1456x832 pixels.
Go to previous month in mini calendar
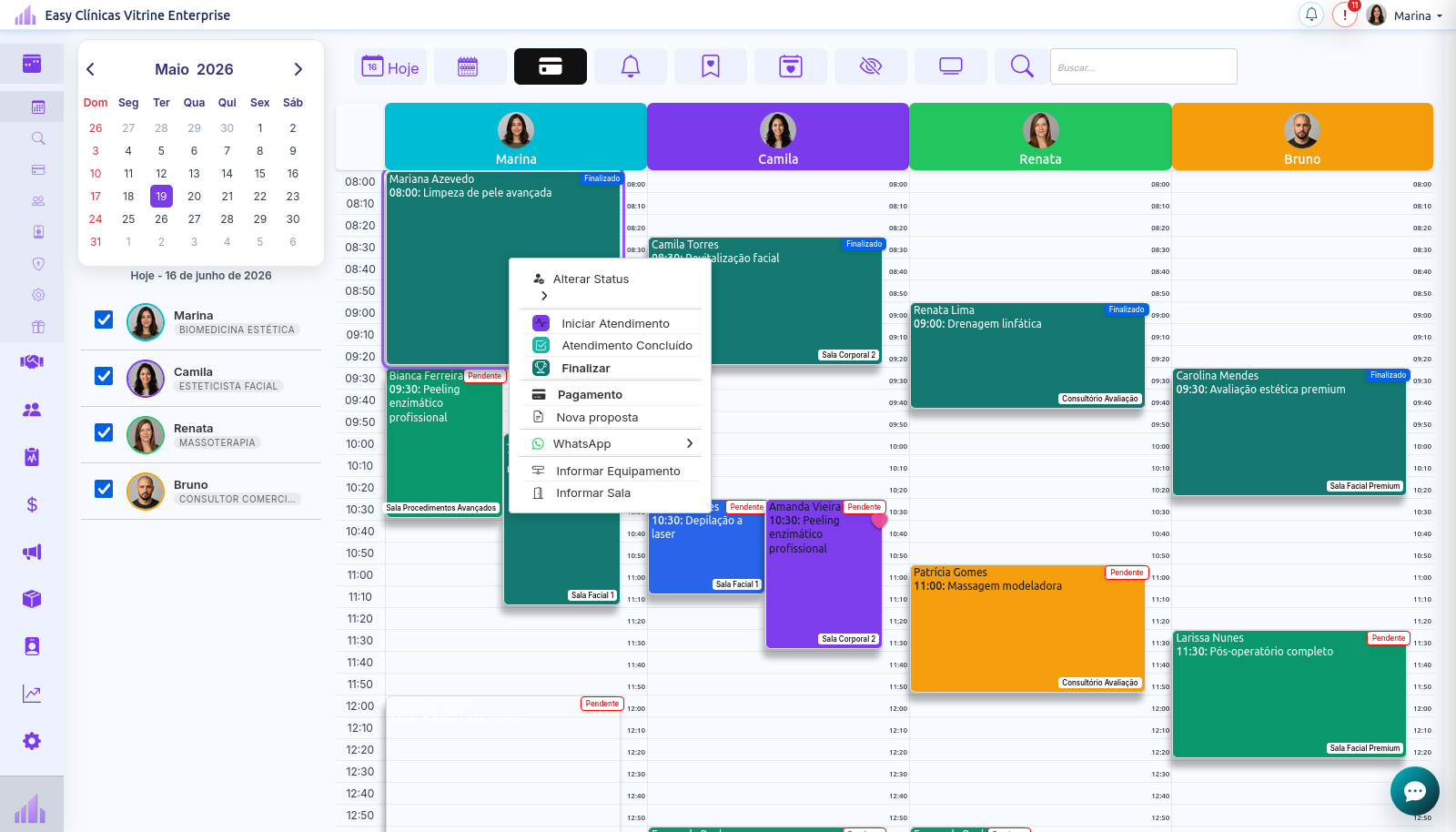tap(90, 69)
